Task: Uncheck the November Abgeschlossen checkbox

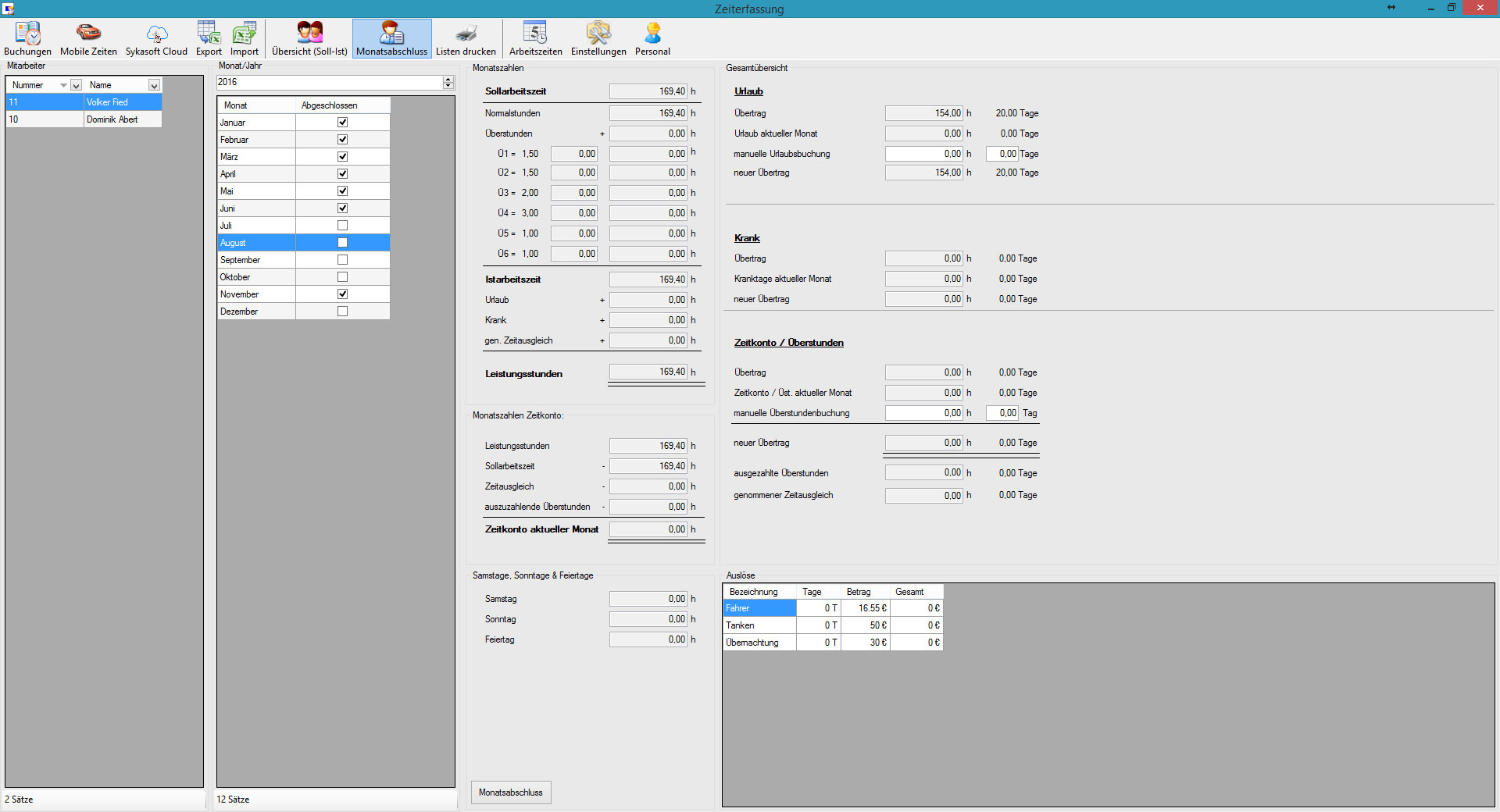Action: click(342, 294)
